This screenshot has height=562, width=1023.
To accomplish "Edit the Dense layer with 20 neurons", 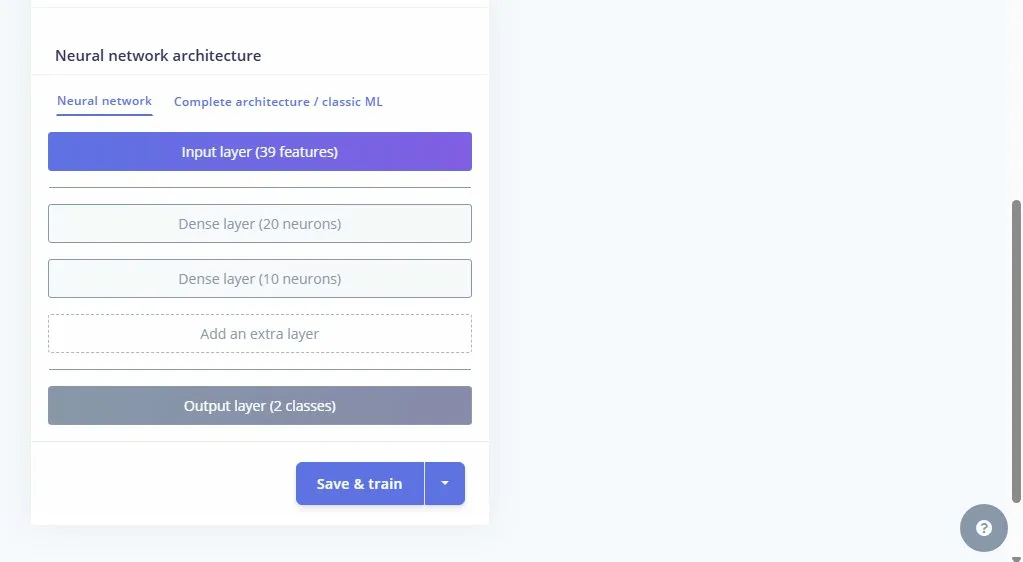I will [260, 224].
